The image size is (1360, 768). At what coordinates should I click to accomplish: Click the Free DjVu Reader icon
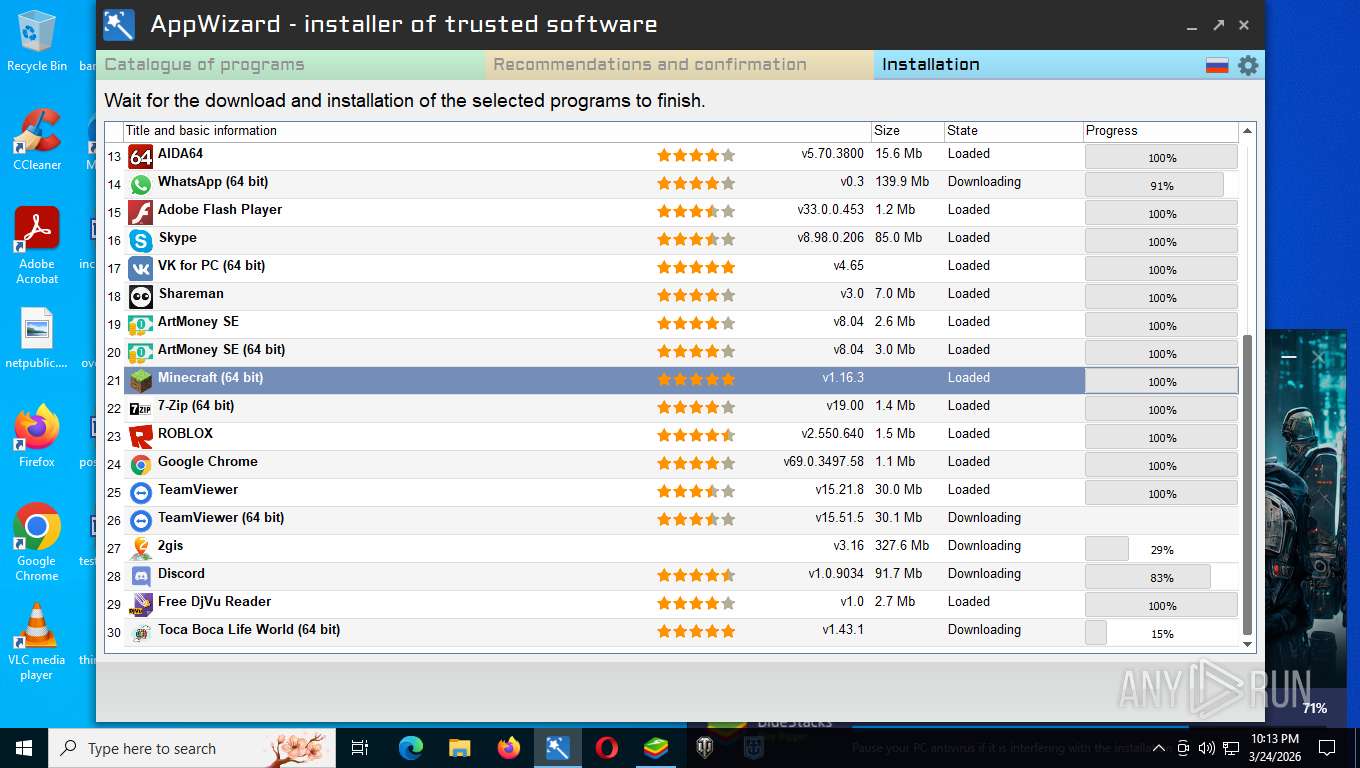tap(141, 604)
